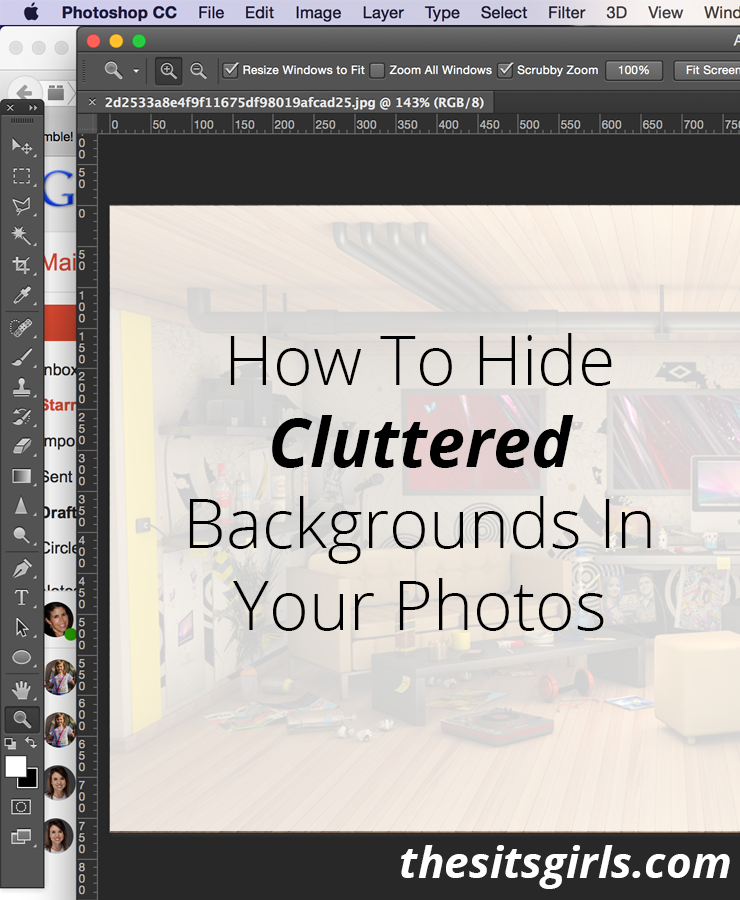
Task: Open the Filter menu
Action: click(x=566, y=13)
